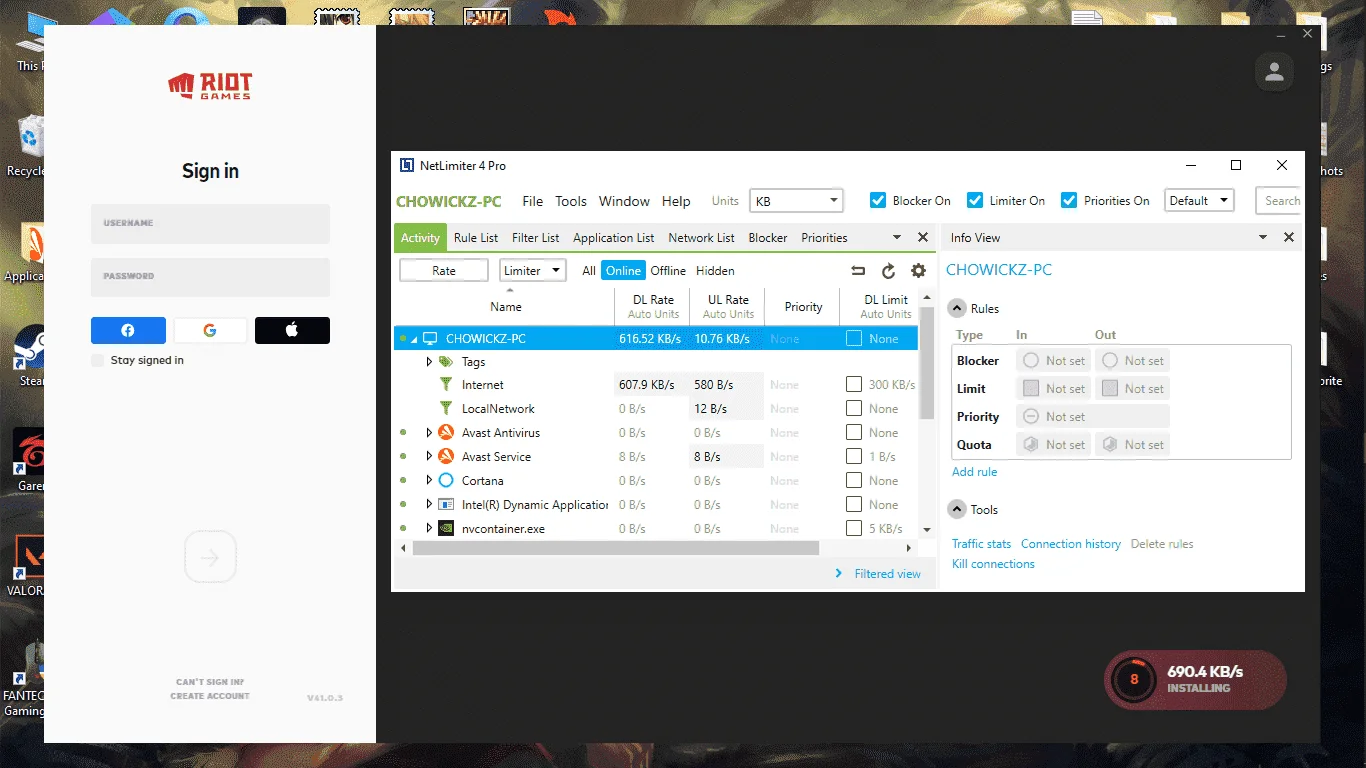Open activity list settings gear
Screen dimensions: 1366x768
(918, 271)
